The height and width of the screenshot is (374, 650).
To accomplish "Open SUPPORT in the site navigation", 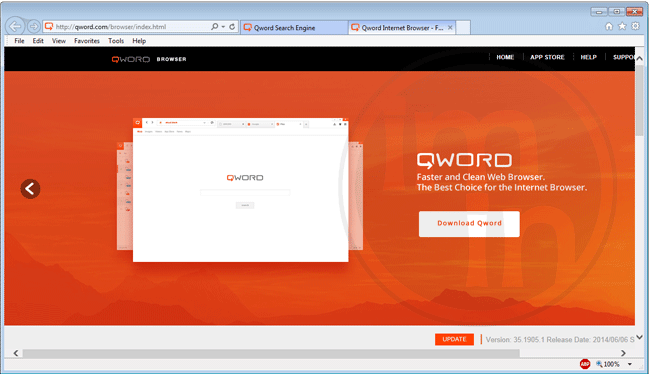I will 624,57.
